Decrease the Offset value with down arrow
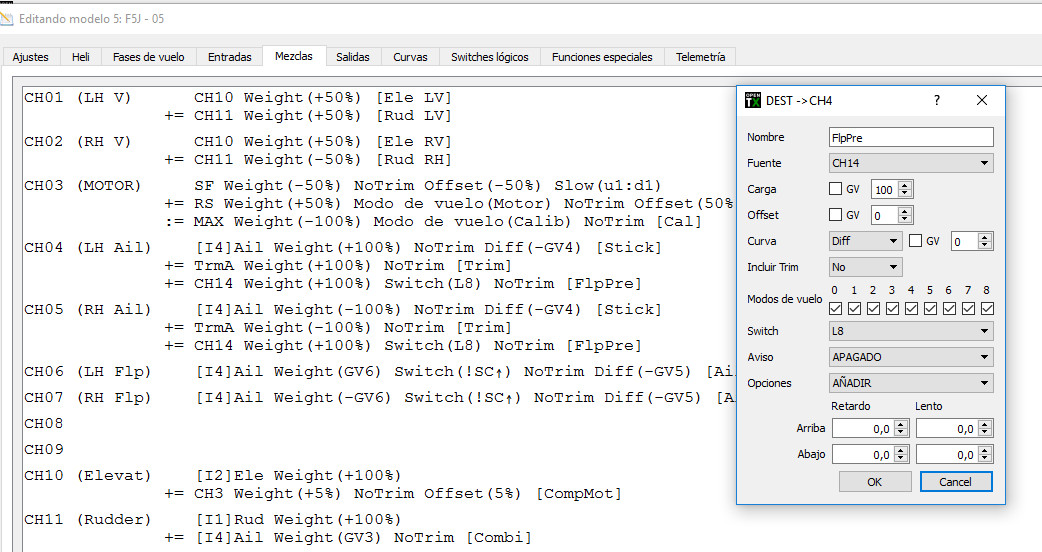The image size is (1042, 552). (905, 219)
